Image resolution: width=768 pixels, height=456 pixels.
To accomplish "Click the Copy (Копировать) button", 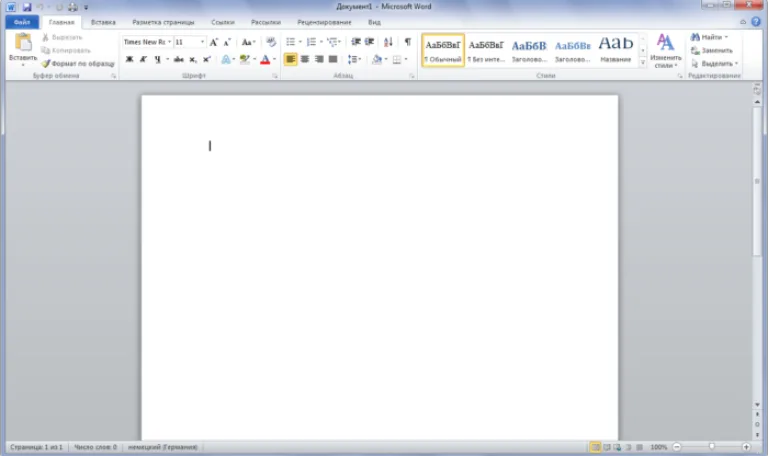I will pos(66,50).
